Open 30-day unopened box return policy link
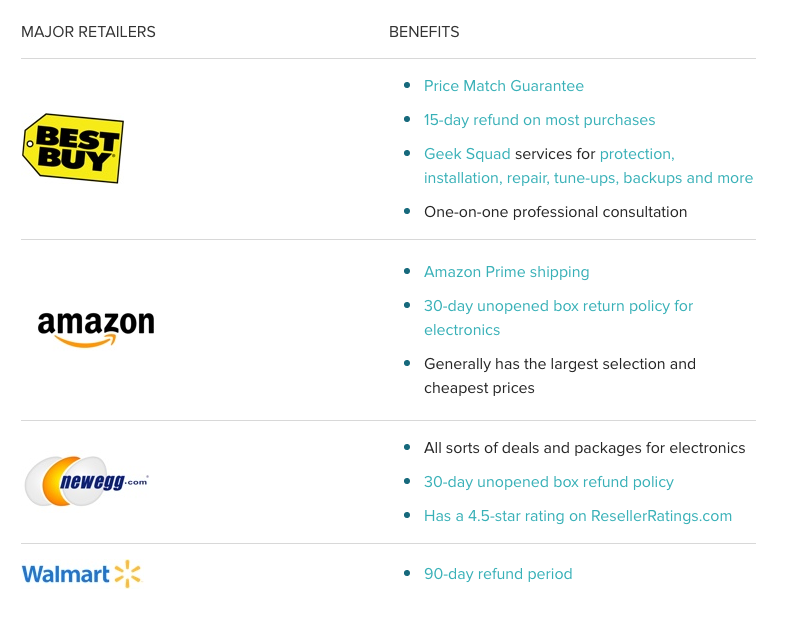The height and width of the screenshot is (620, 794). 558,318
